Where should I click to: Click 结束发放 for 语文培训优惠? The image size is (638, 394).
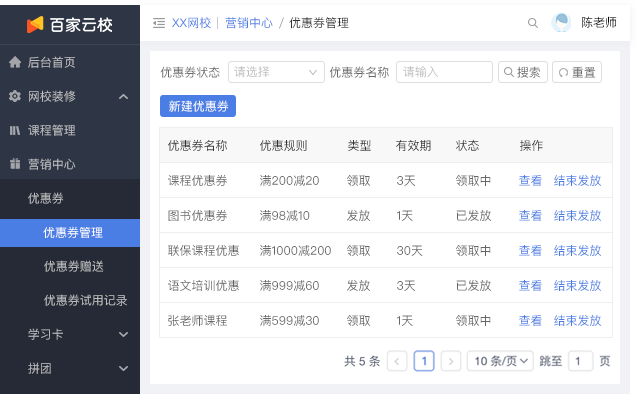578,285
